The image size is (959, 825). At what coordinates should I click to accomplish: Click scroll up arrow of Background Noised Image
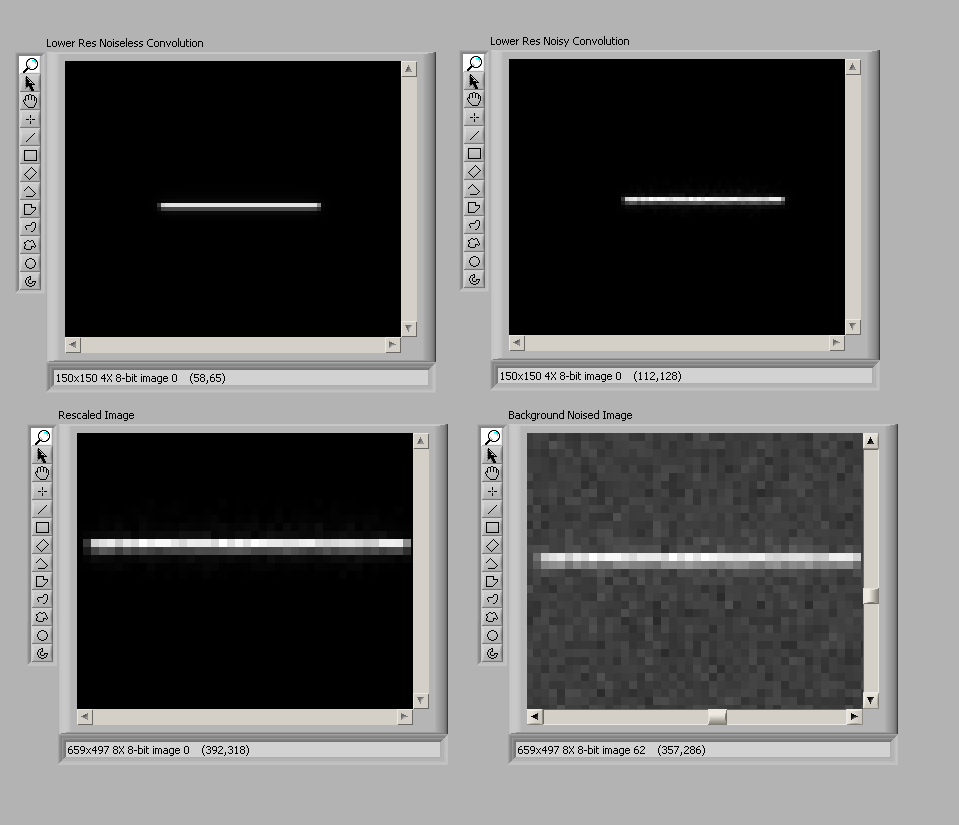870,441
